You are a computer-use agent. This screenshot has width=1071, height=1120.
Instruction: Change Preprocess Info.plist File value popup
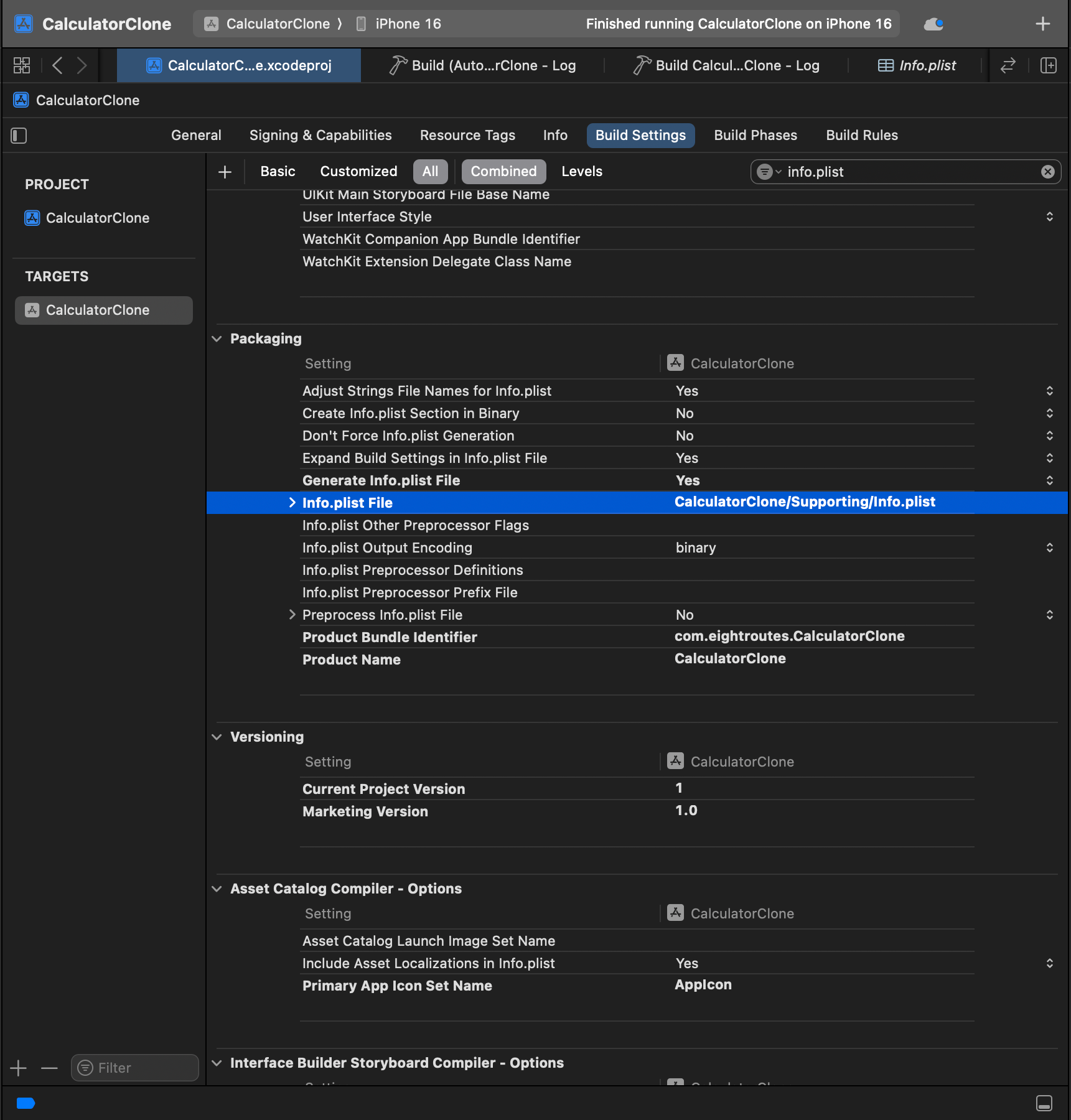click(1049, 615)
